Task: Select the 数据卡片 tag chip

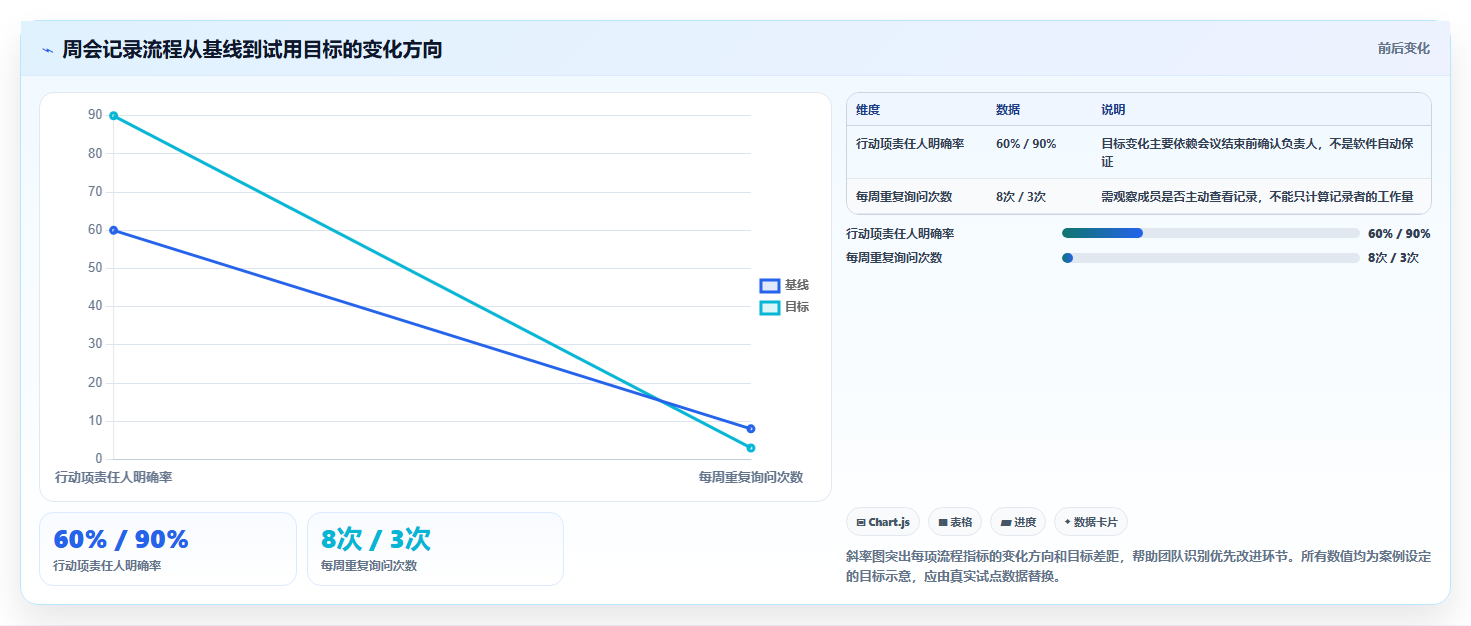Action: coord(1091,522)
